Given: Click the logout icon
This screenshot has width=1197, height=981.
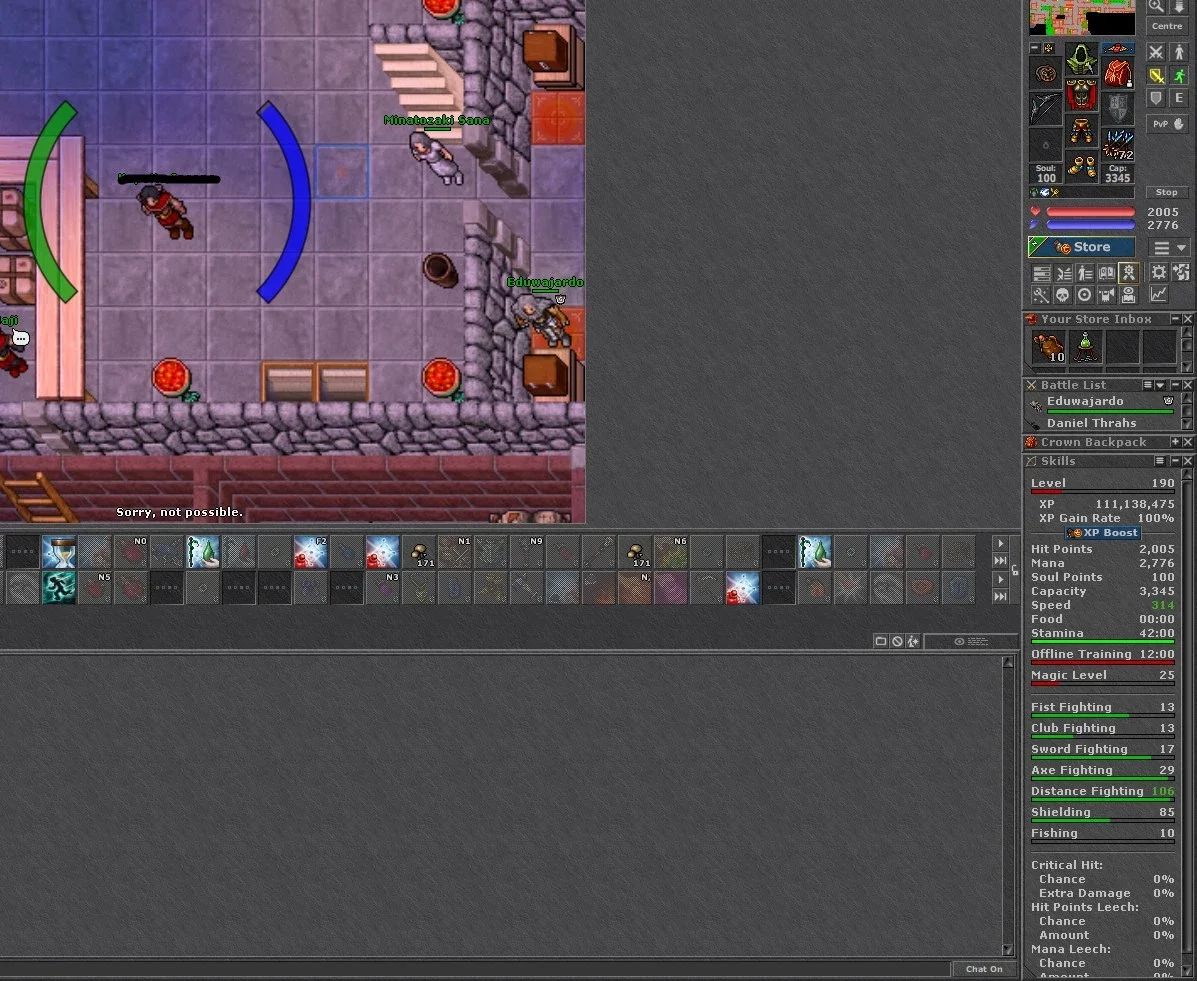Looking at the screenshot, I should (x=1181, y=273).
